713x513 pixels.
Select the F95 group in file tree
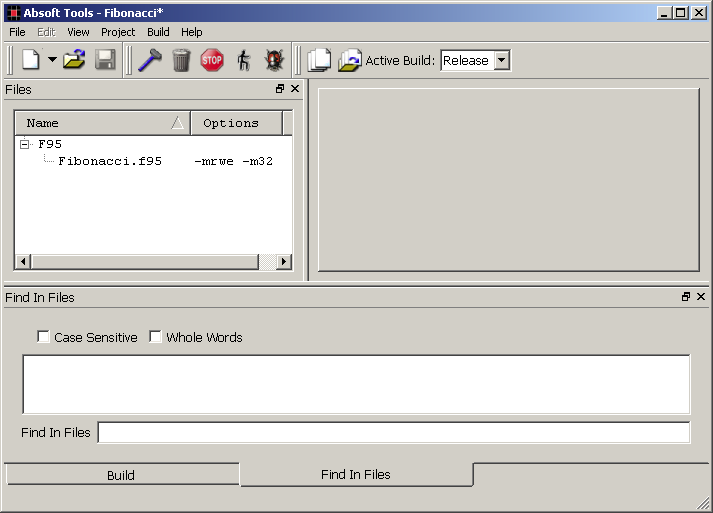coord(50,144)
